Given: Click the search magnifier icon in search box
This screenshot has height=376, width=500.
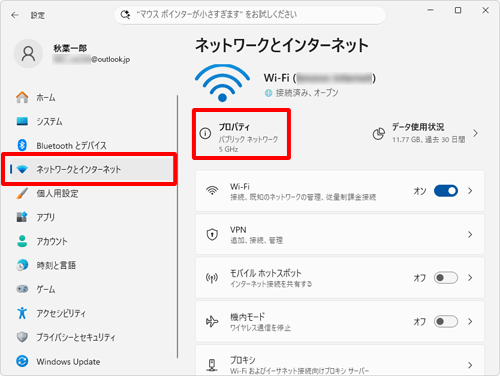Looking at the screenshot, I should [x=125, y=15].
